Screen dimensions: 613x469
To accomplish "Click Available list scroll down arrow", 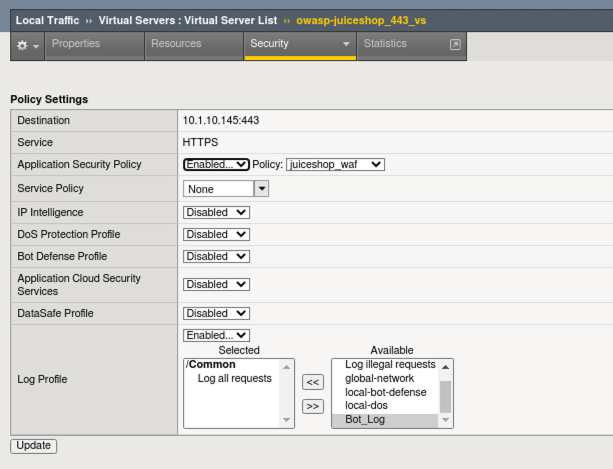I will tap(445, 420).
